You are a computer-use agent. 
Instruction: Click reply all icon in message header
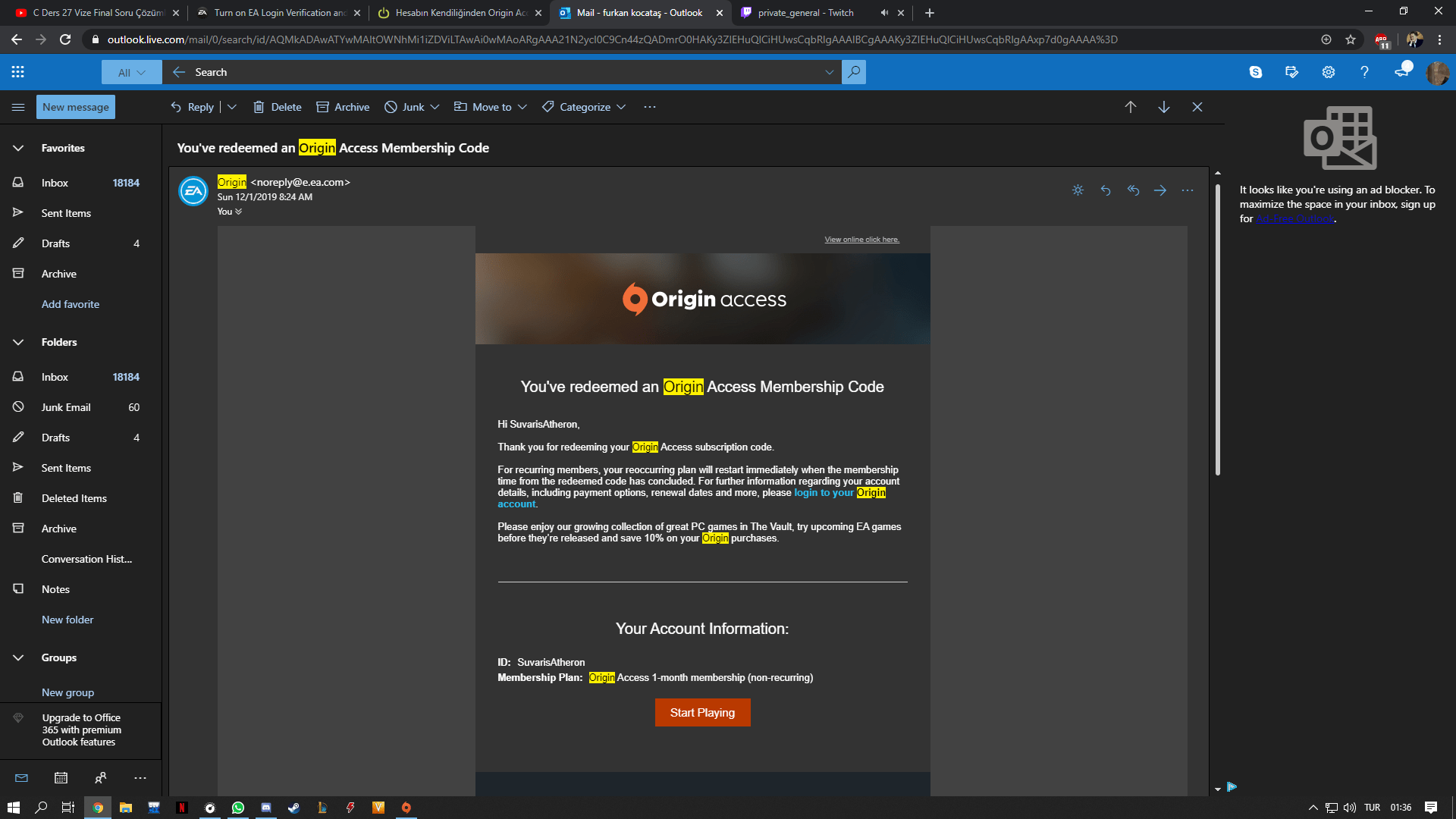(1133, 190)
